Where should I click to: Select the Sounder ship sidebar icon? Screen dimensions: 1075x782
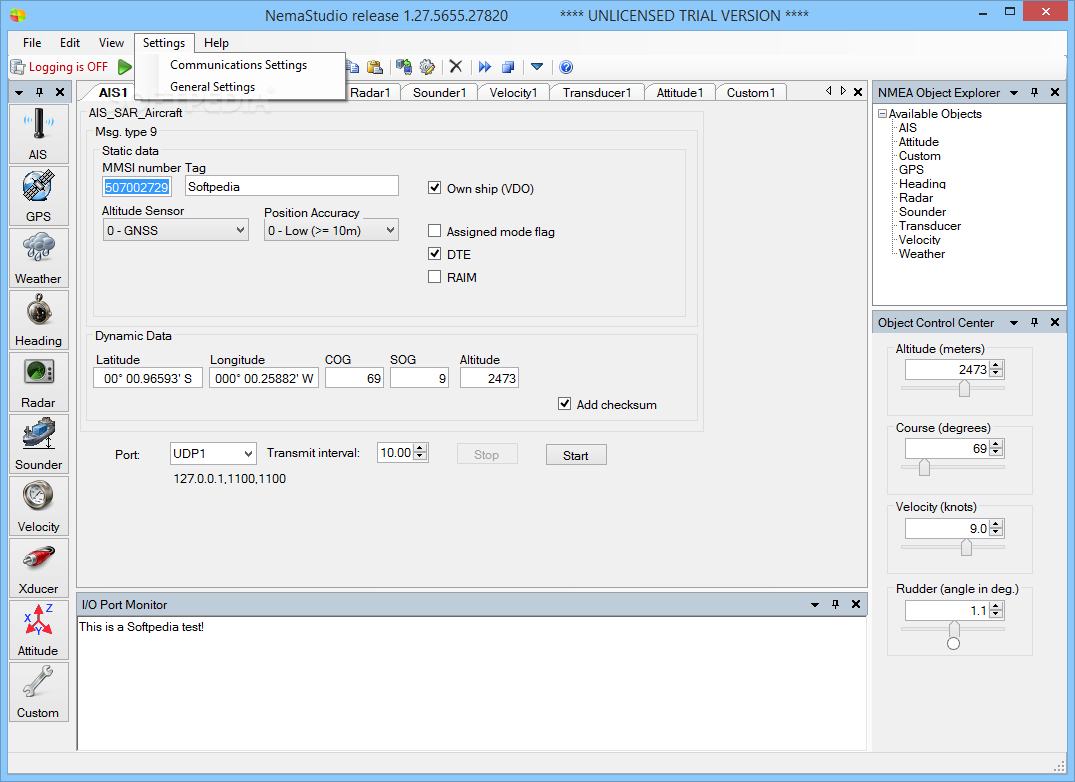[x=38, y=444]
